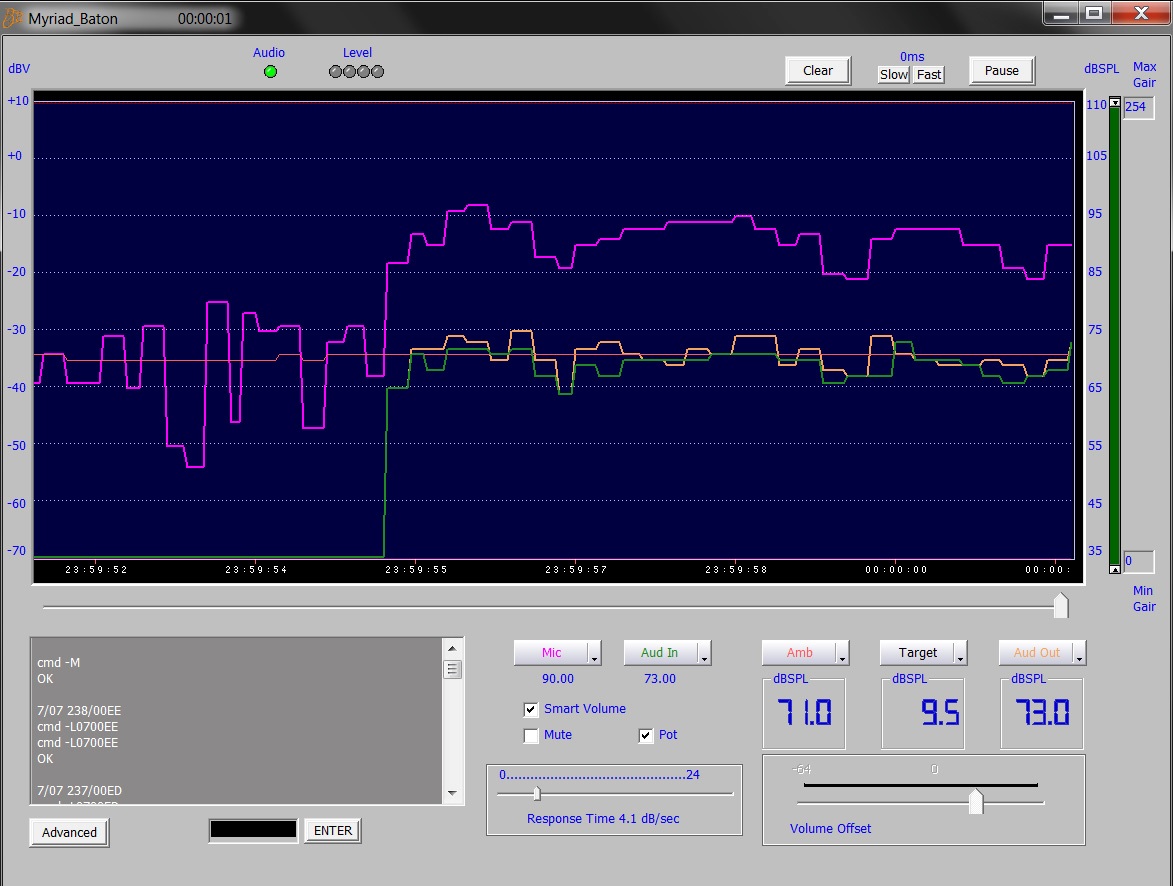This screenshot has height=886, width=1173.
Task: Click the log scrollbar thumb
Action: [x=452, y=669]
